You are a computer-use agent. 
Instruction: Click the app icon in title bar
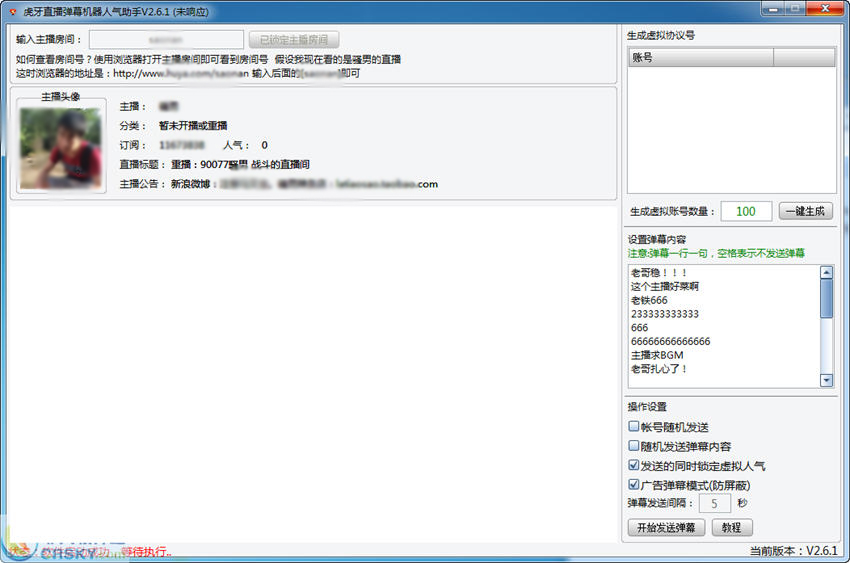click(x=13, y=11)
